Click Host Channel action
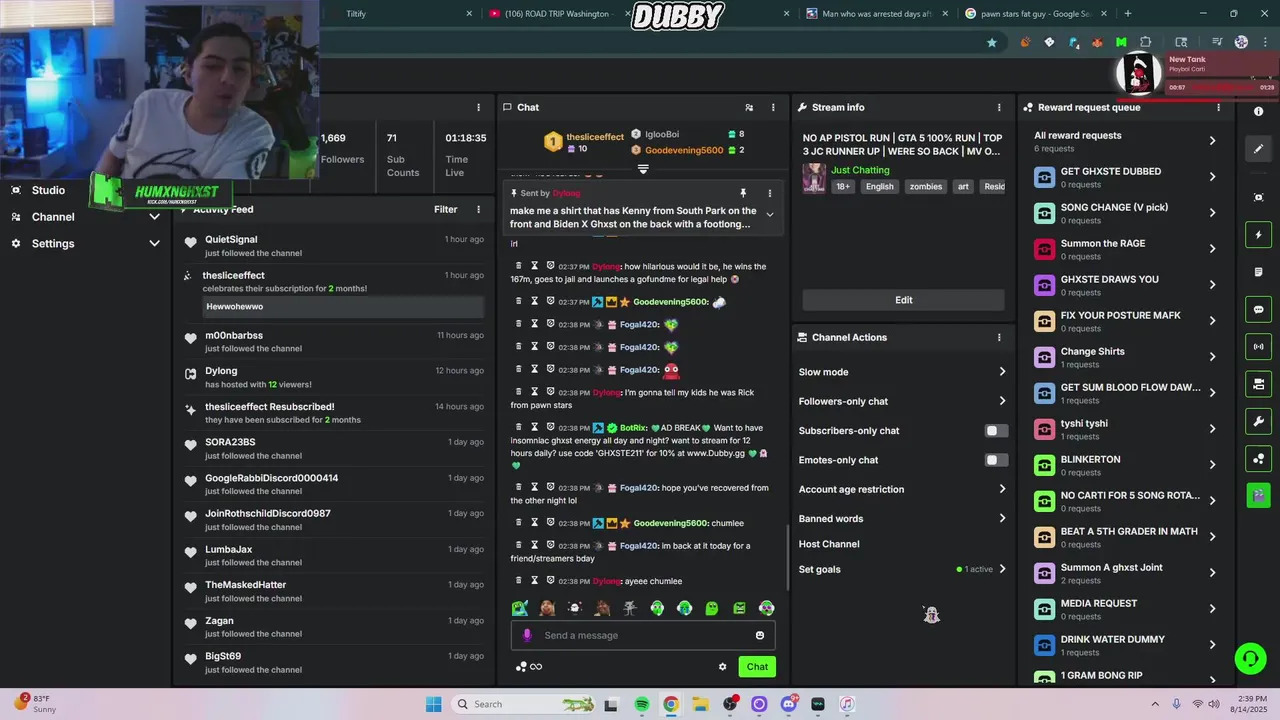1280x720 pixels. pos(829,544)
